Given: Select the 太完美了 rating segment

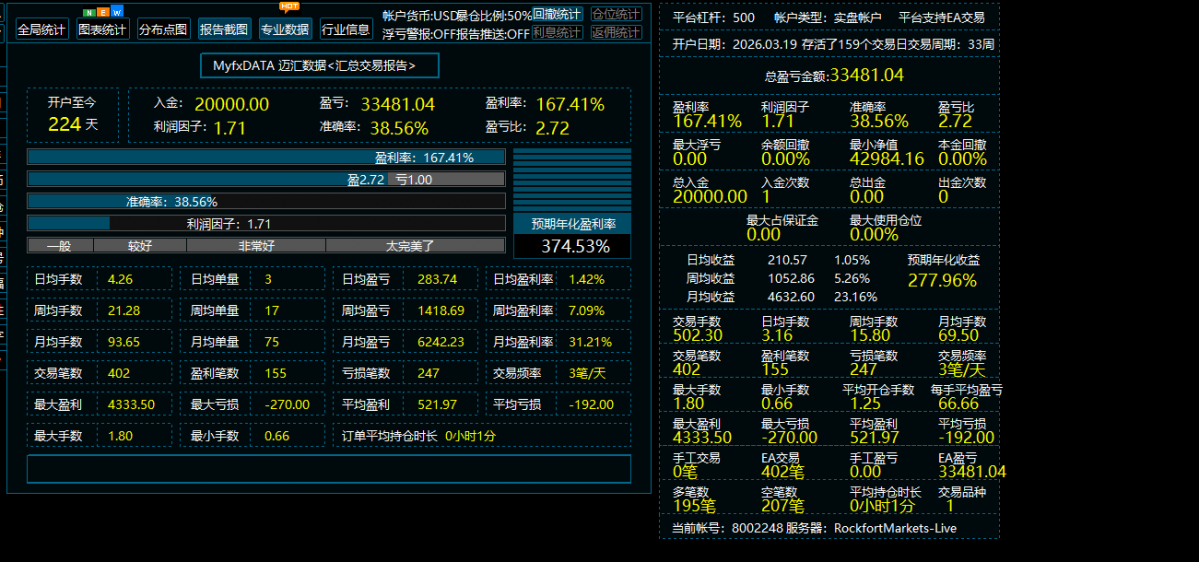Looking at the screenshot, I should 415,245.
